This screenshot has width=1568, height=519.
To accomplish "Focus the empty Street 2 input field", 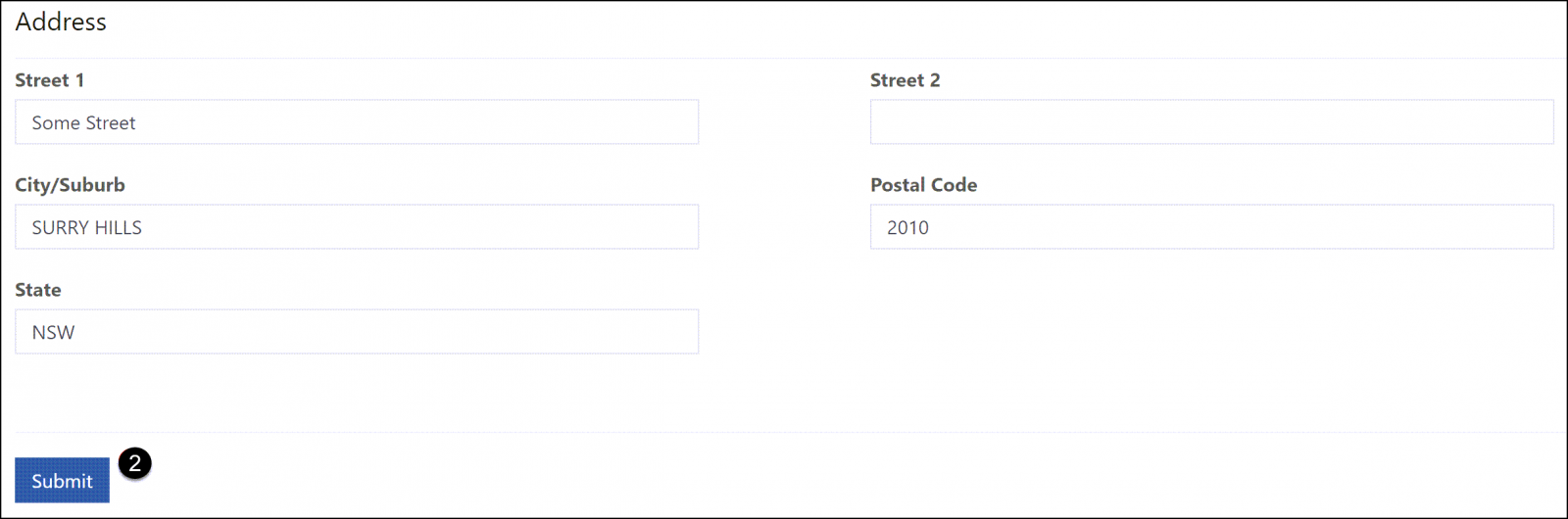I will coord(1211,122).
